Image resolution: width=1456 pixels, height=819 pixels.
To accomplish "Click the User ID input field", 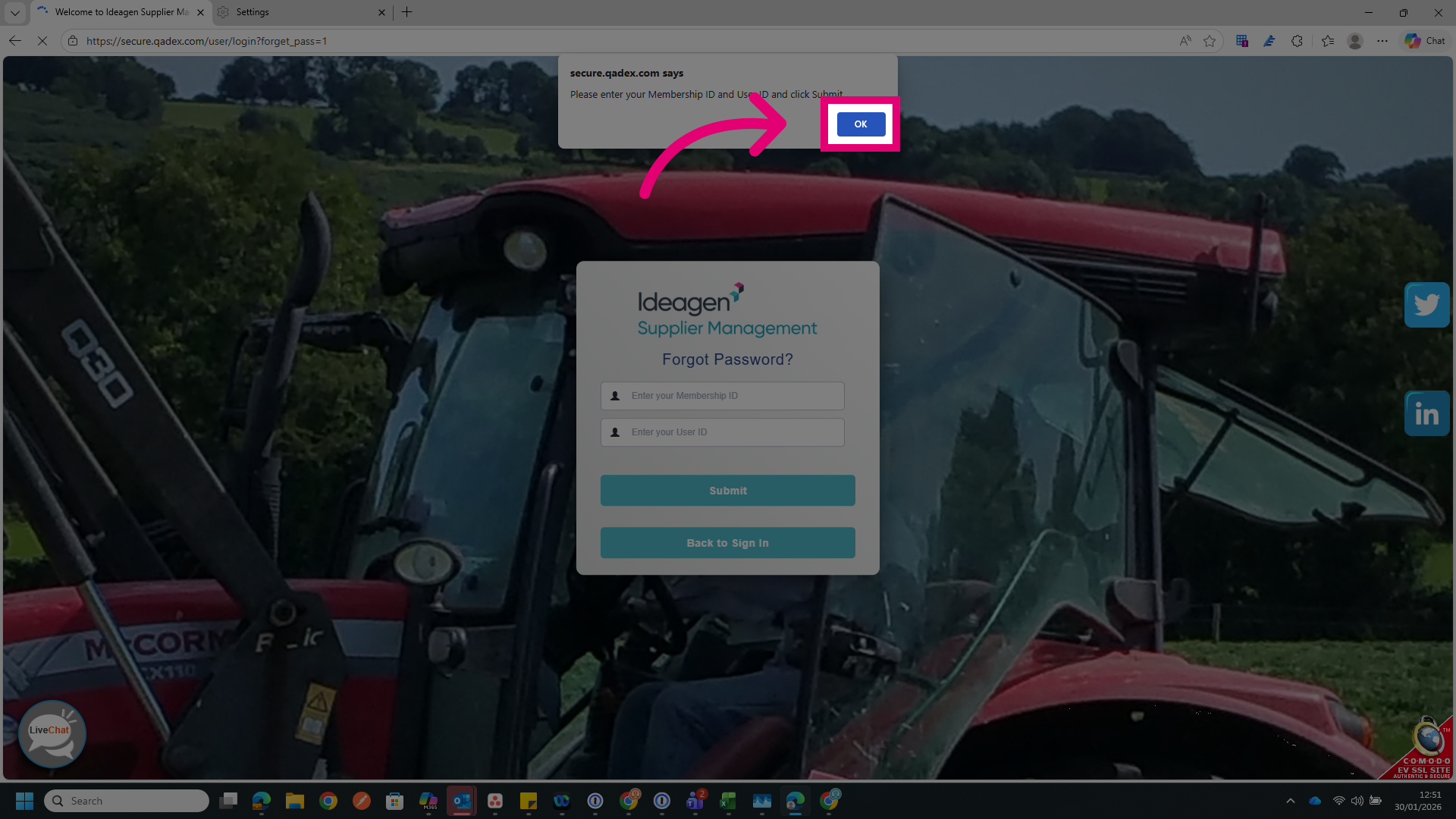I will [x=723, y=432].
